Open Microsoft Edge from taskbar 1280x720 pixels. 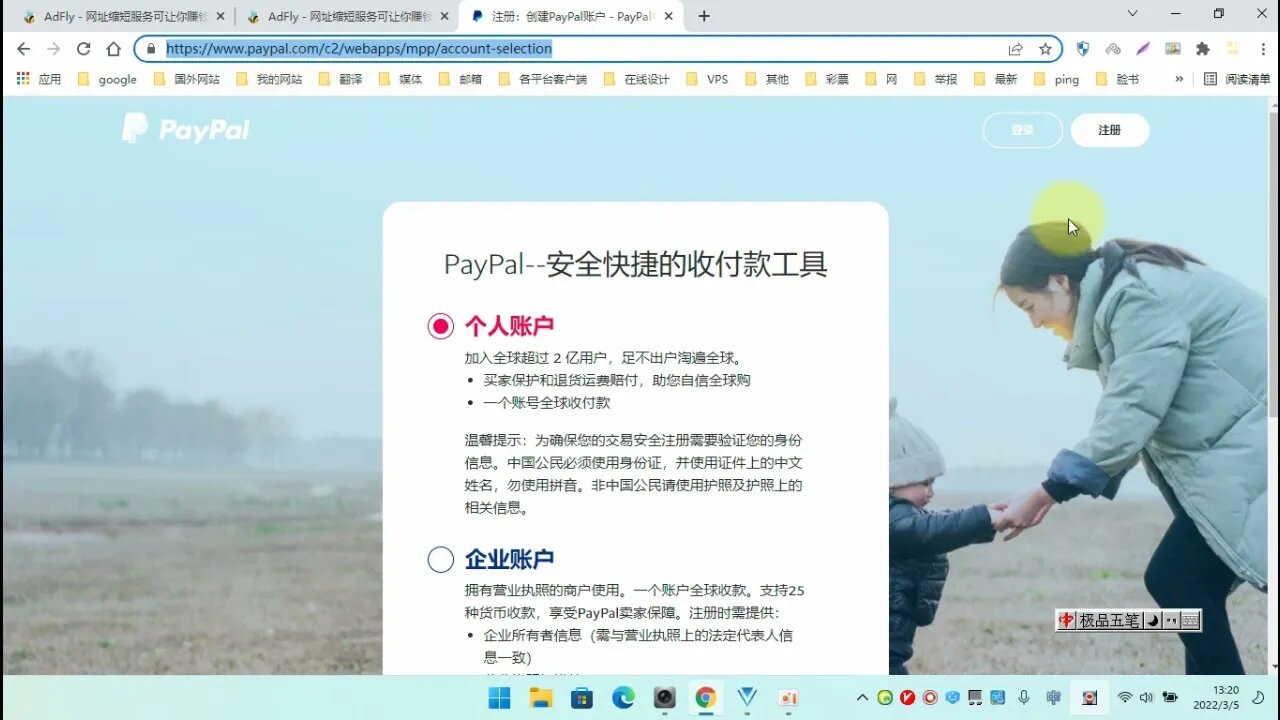tap(623, 697)
